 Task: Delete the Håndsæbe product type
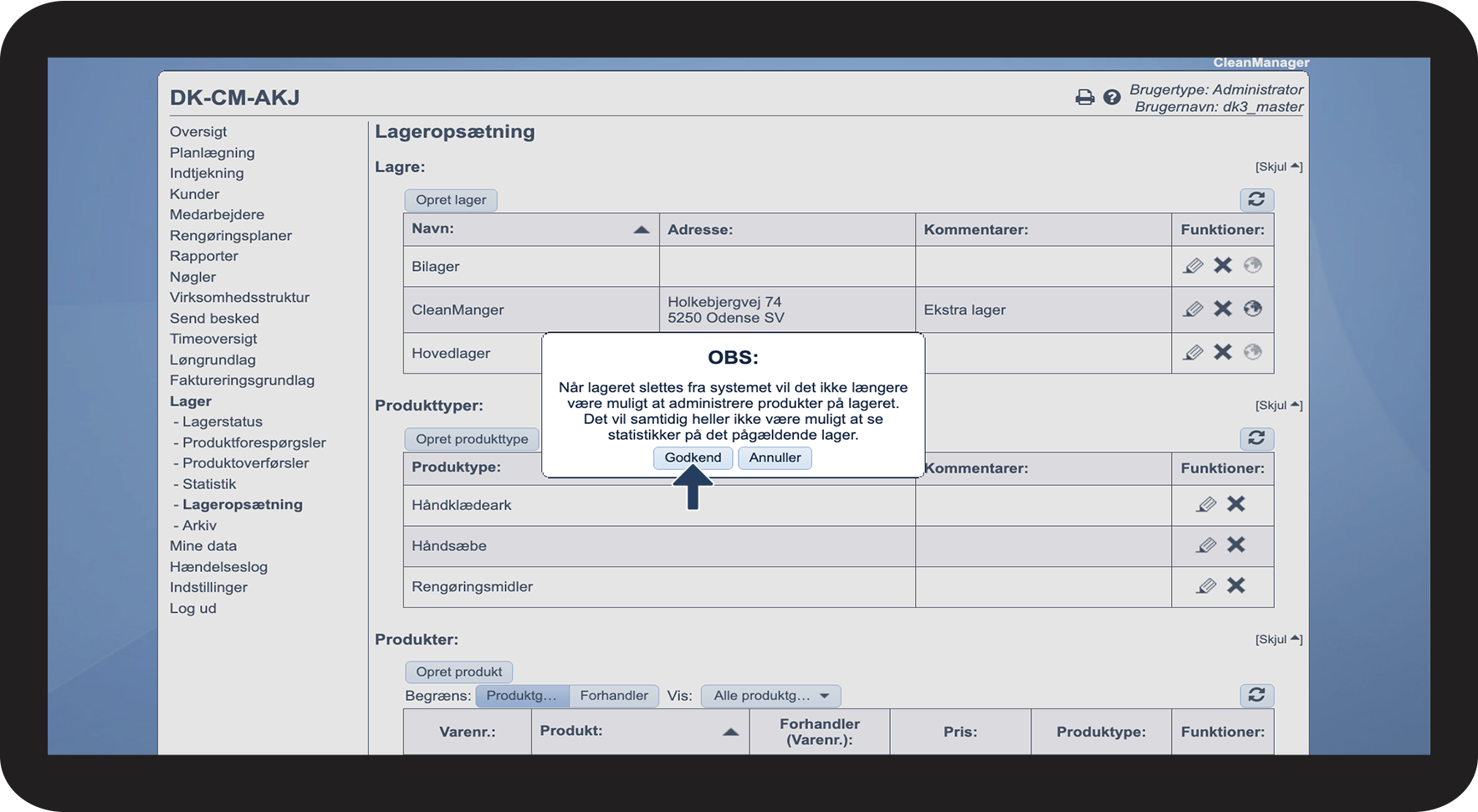(x=1235, y=545)
